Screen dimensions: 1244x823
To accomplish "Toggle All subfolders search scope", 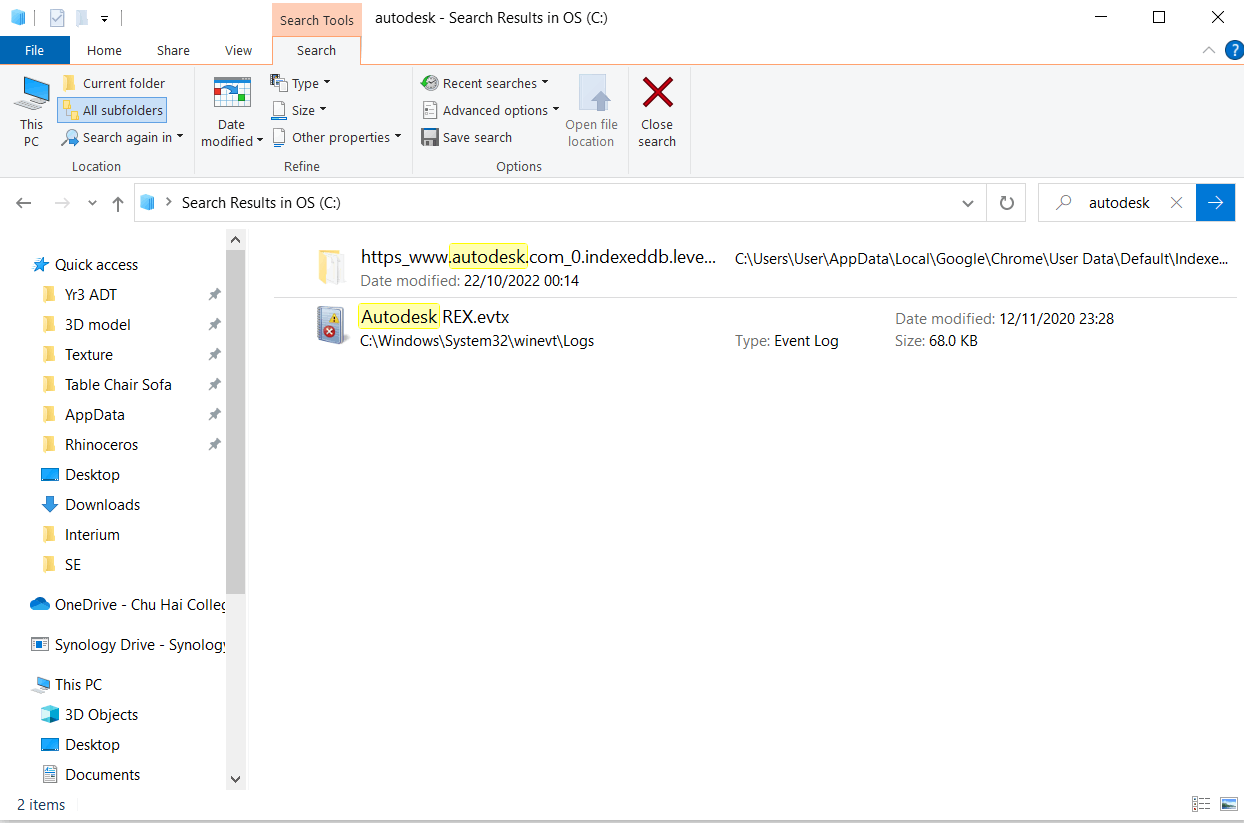I will pyautogui.click(x=112, y=110).
